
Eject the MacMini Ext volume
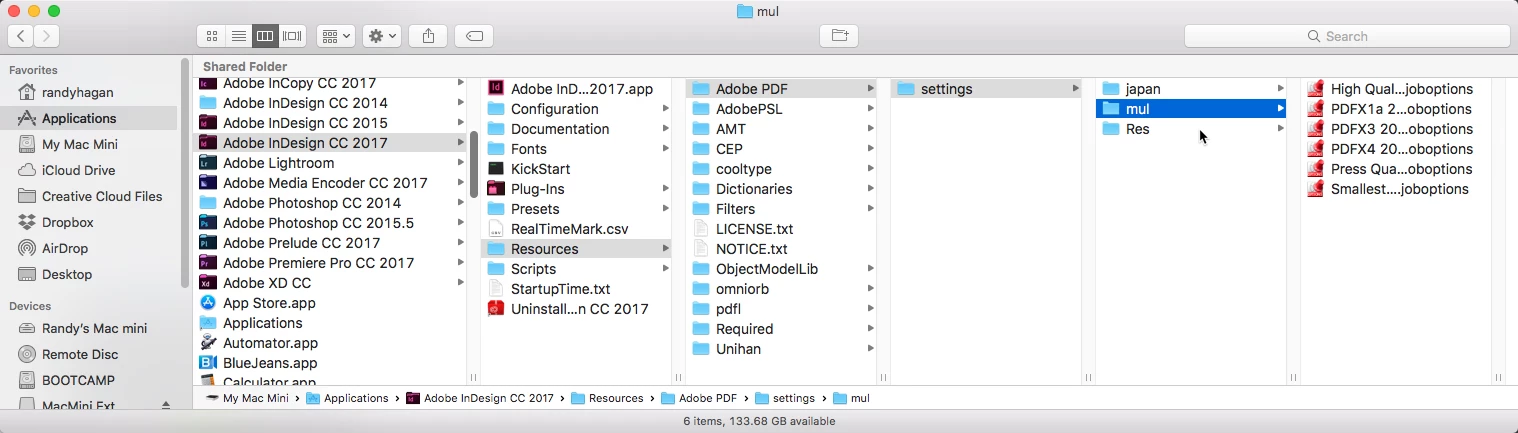[x=165, y=405]
